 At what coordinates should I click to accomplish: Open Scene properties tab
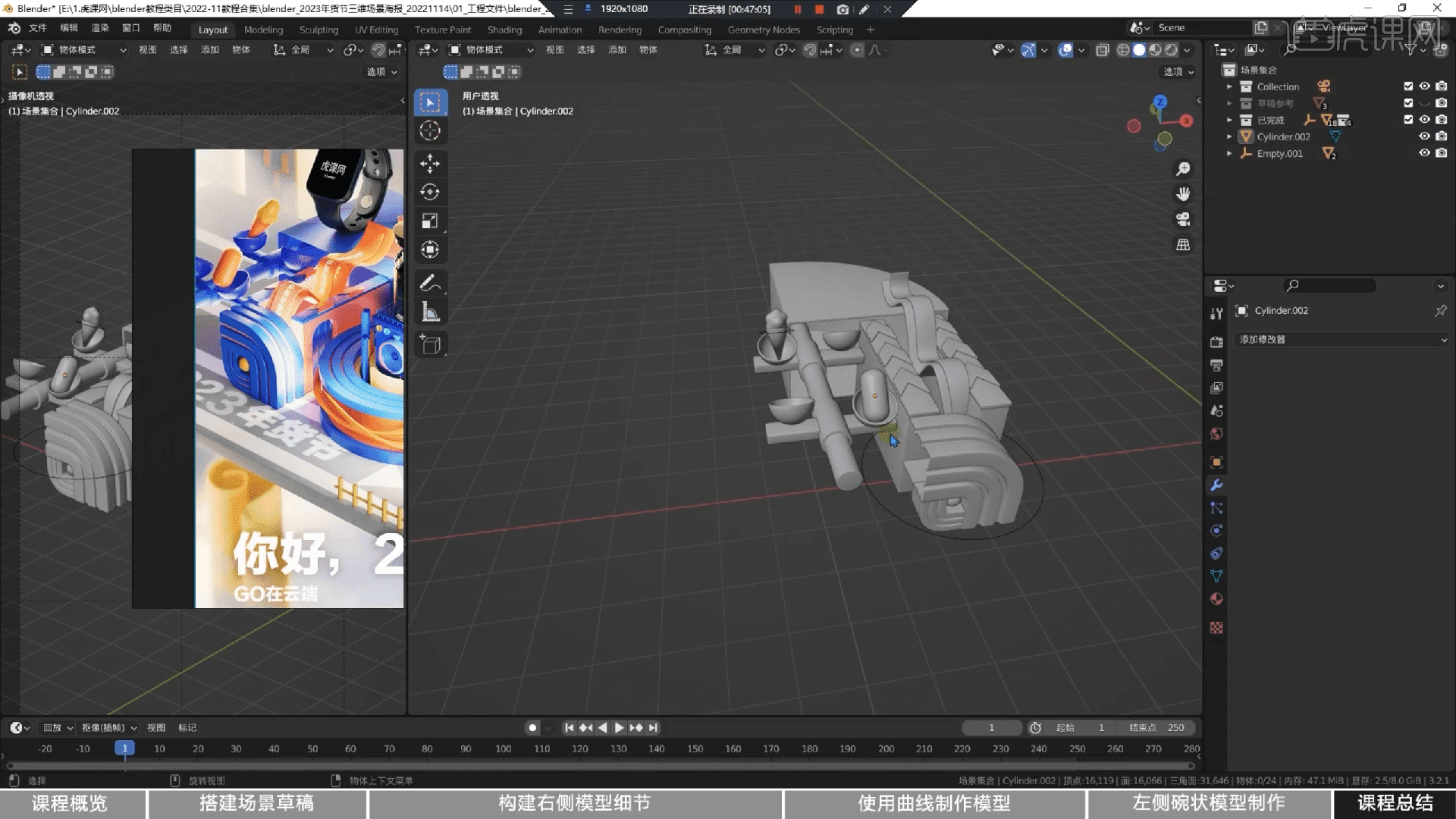point(1216,410)
